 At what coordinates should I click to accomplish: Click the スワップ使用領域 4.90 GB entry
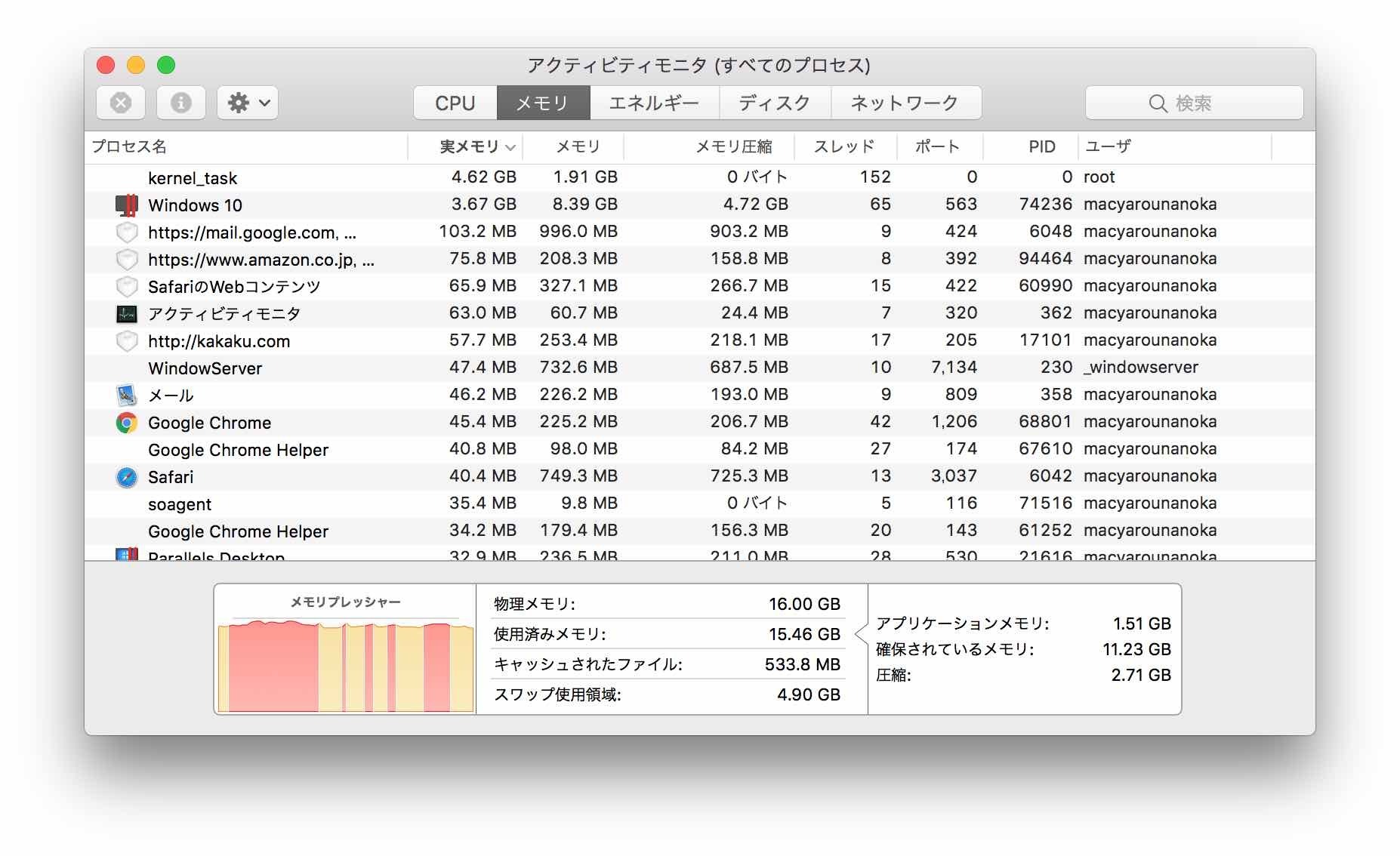point(667,694)
